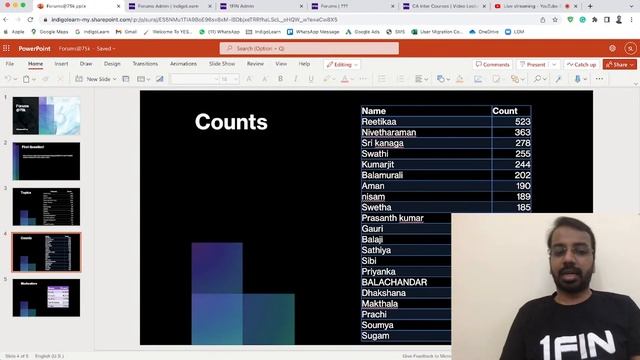This screenshot has width=640, height=360.
Task: Switch to the Animations tab
Action: (183, 64)
